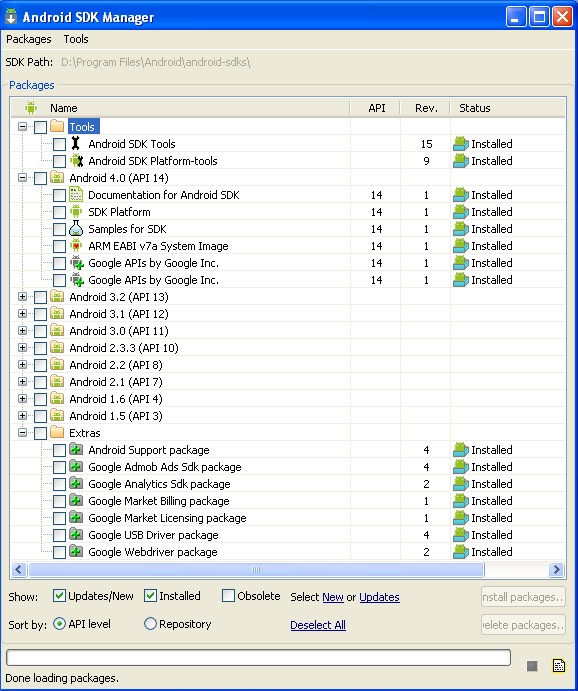Click the scrollbar left arrow
This screenshot has width=578, height=691.
tap(19, 569)
